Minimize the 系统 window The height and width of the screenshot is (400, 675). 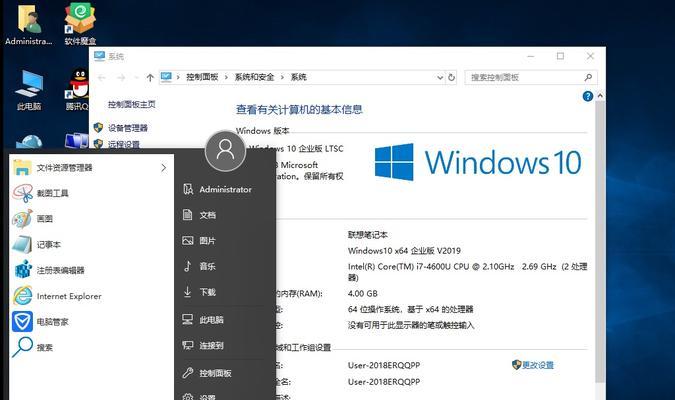click(531, 56)
